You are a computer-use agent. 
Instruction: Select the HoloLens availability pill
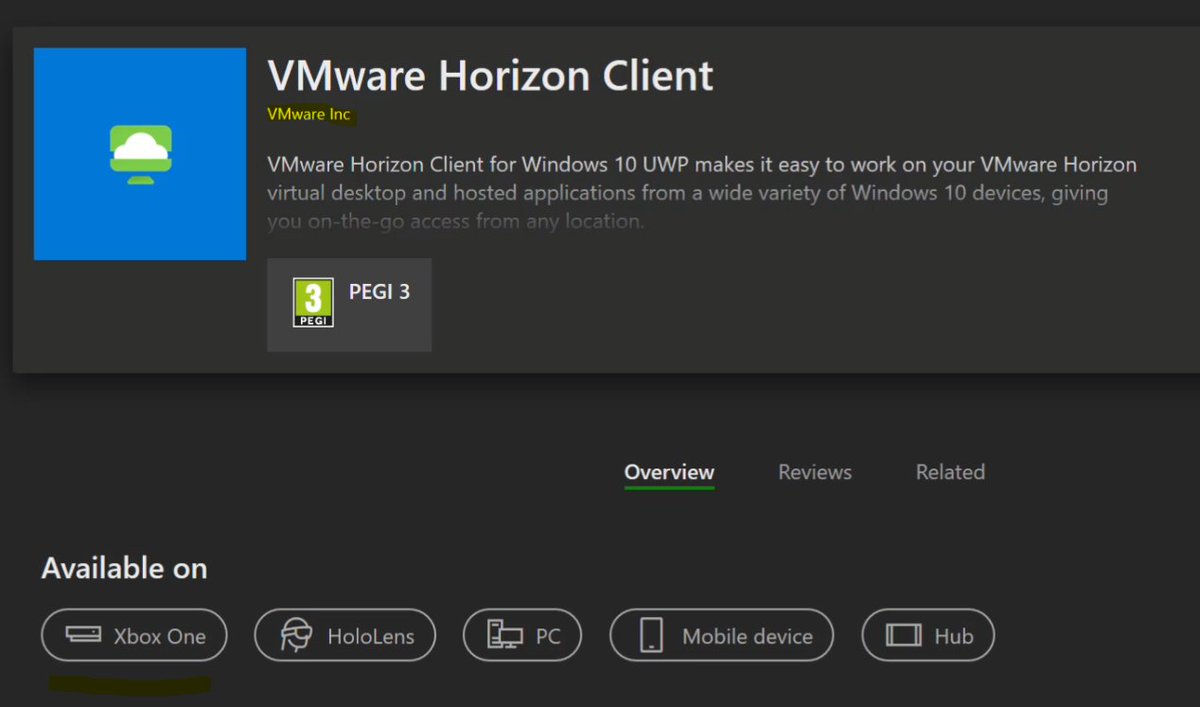[345, 635]
